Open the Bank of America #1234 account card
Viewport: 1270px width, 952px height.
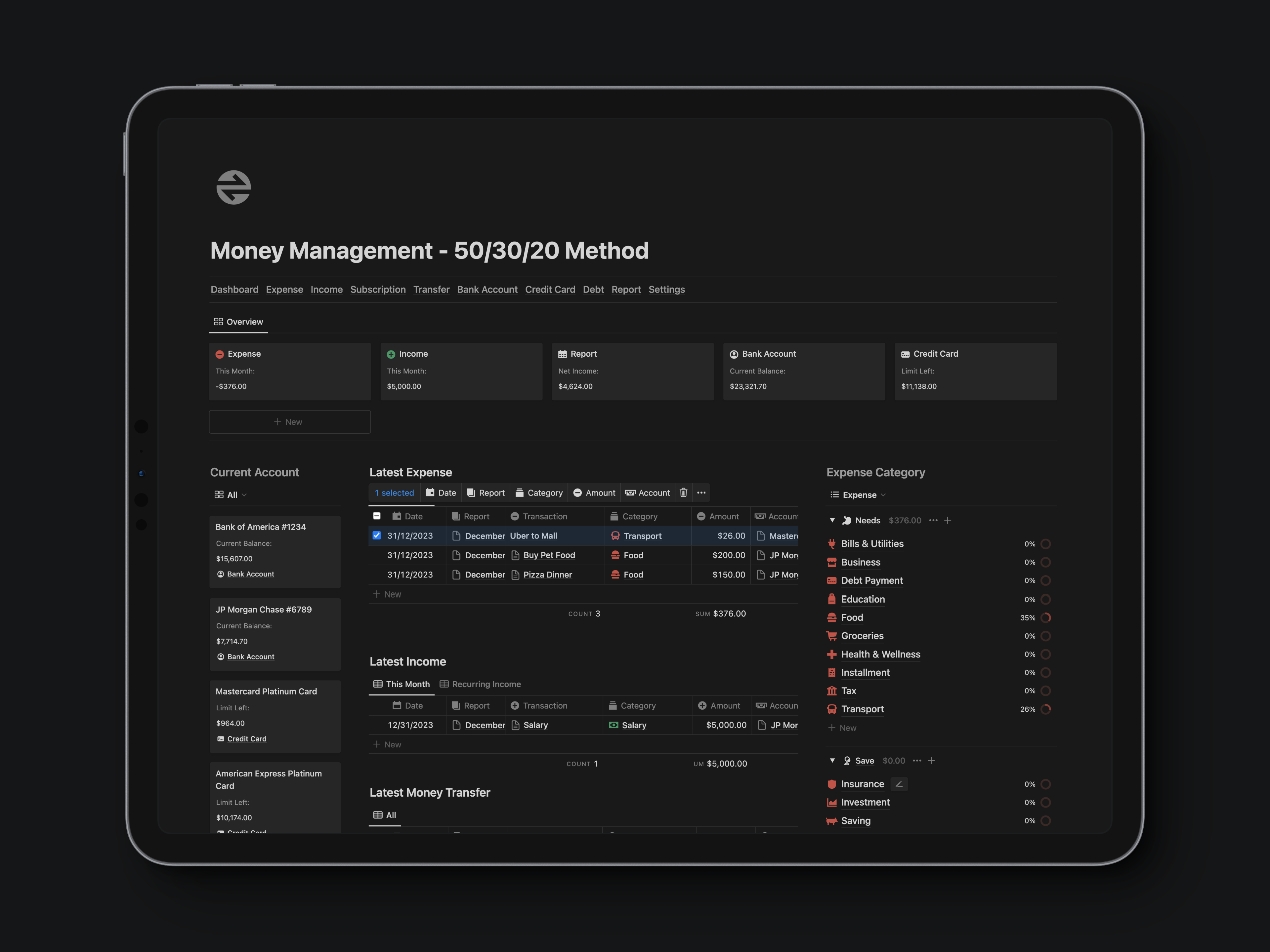point(275,551)
